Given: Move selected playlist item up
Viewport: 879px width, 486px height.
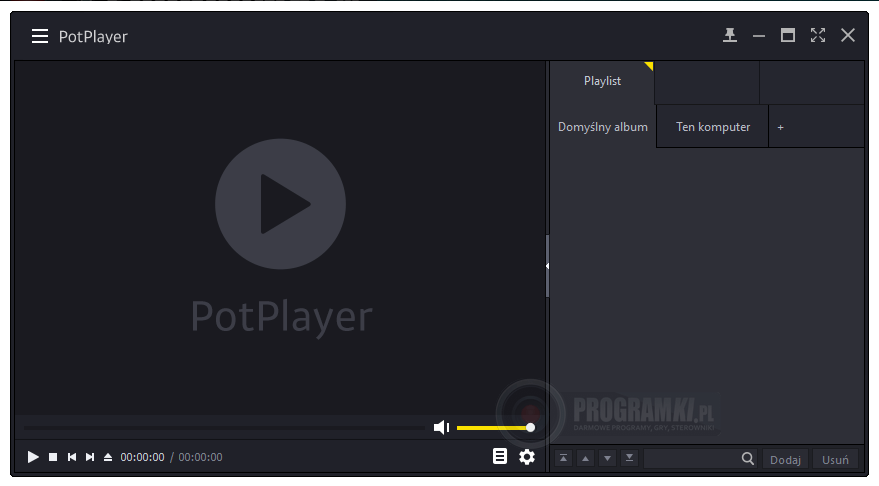Looking at the screenshot, I should (x=585, y=459).
